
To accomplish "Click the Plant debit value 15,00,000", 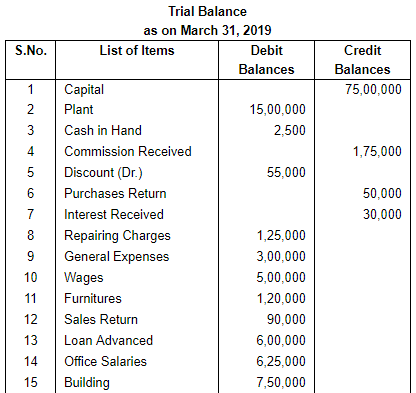I will click(x=278, y=110).
